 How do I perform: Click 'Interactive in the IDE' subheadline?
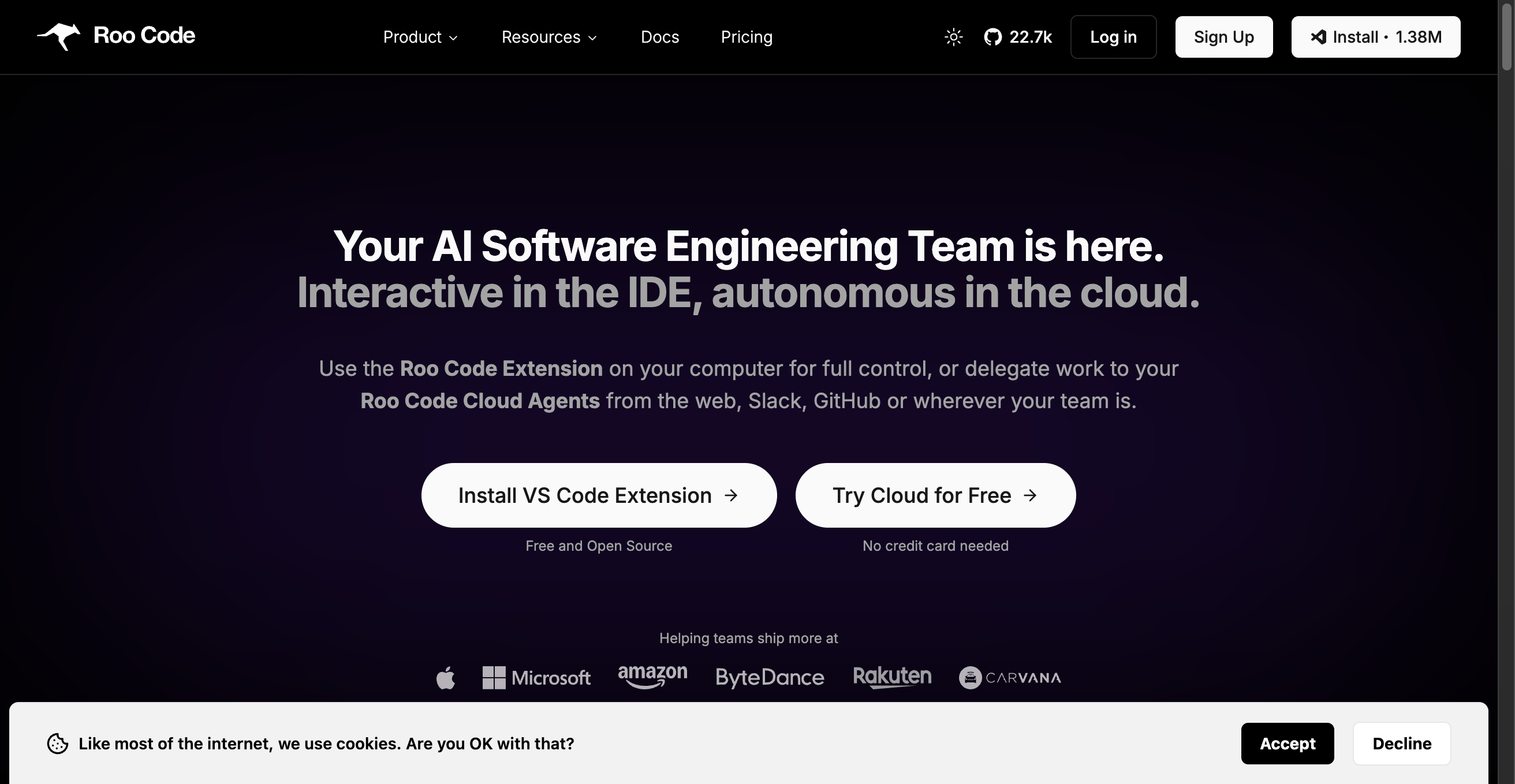click(748, 292)
